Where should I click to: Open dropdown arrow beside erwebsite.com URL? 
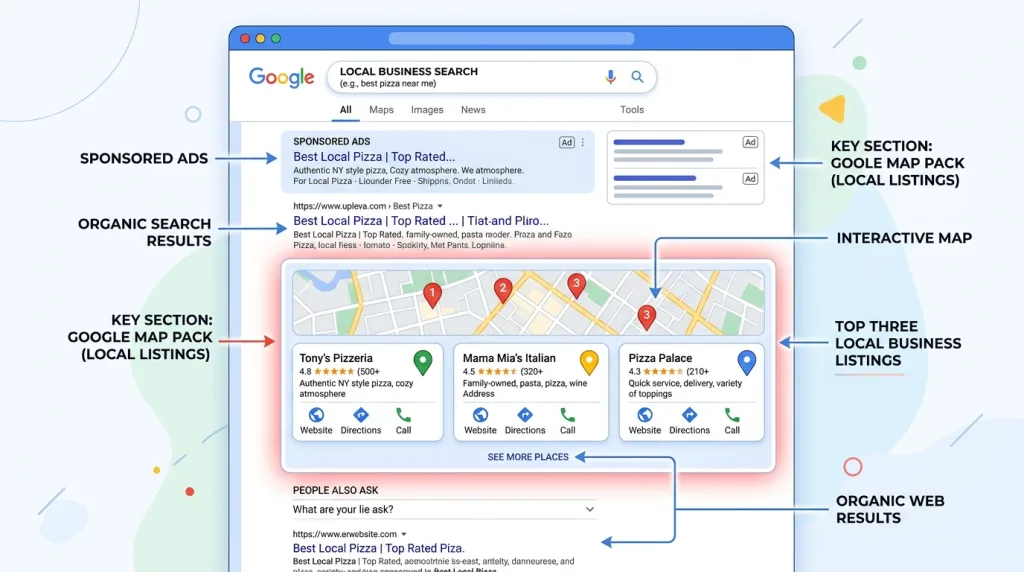click(404, 534)
